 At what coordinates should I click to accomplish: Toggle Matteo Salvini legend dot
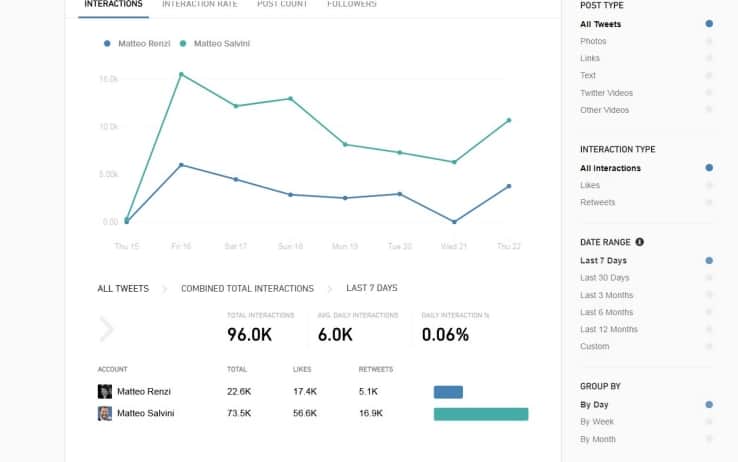point(186,44)
